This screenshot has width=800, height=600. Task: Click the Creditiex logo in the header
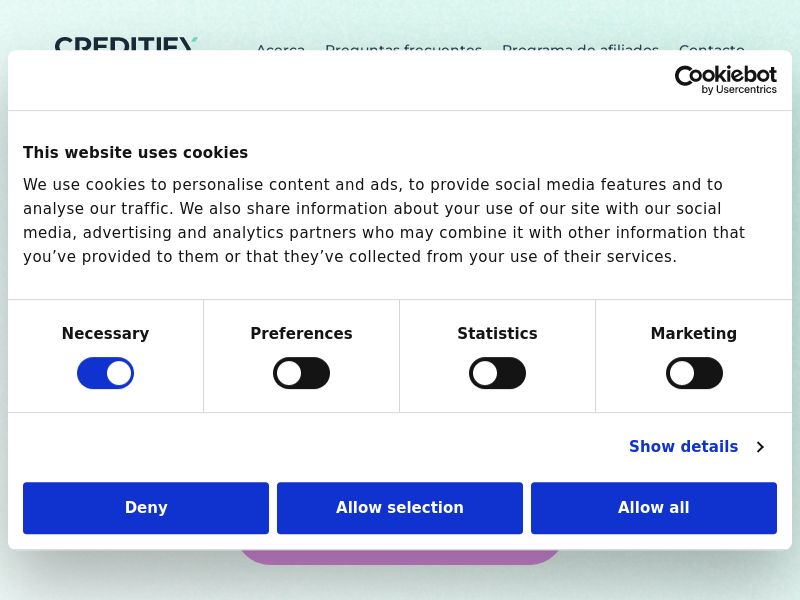(125, 44)
